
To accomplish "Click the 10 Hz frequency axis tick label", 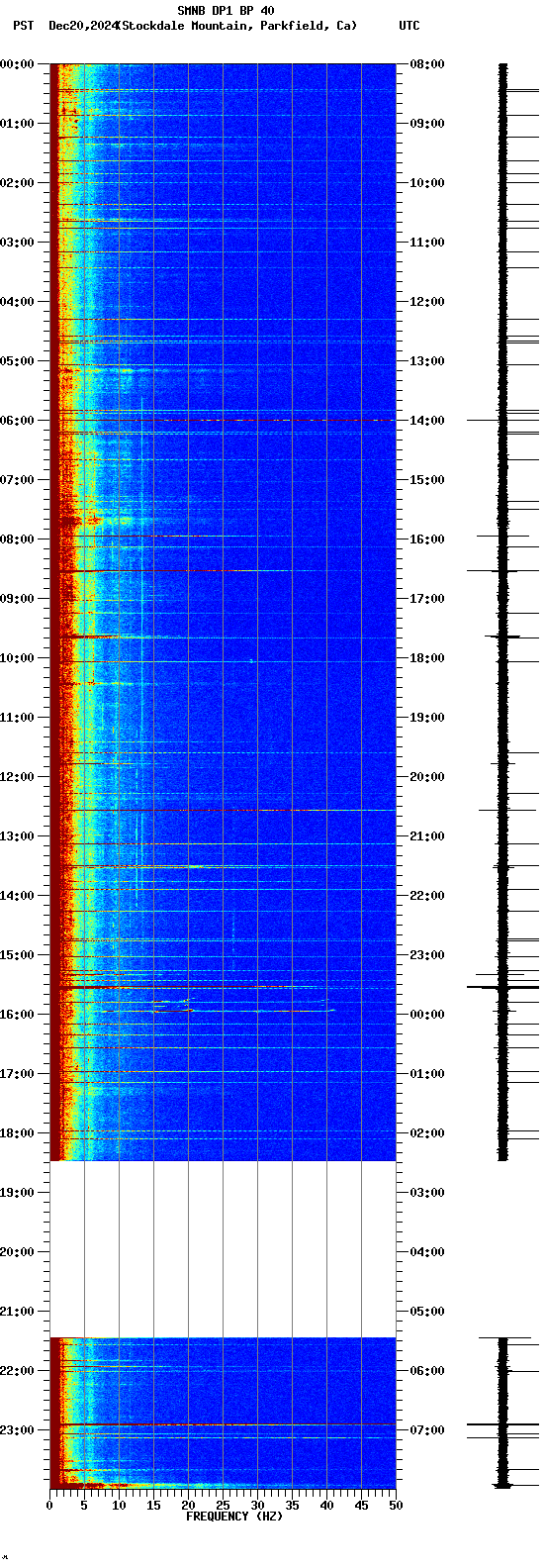I will tap(119, 1506).
